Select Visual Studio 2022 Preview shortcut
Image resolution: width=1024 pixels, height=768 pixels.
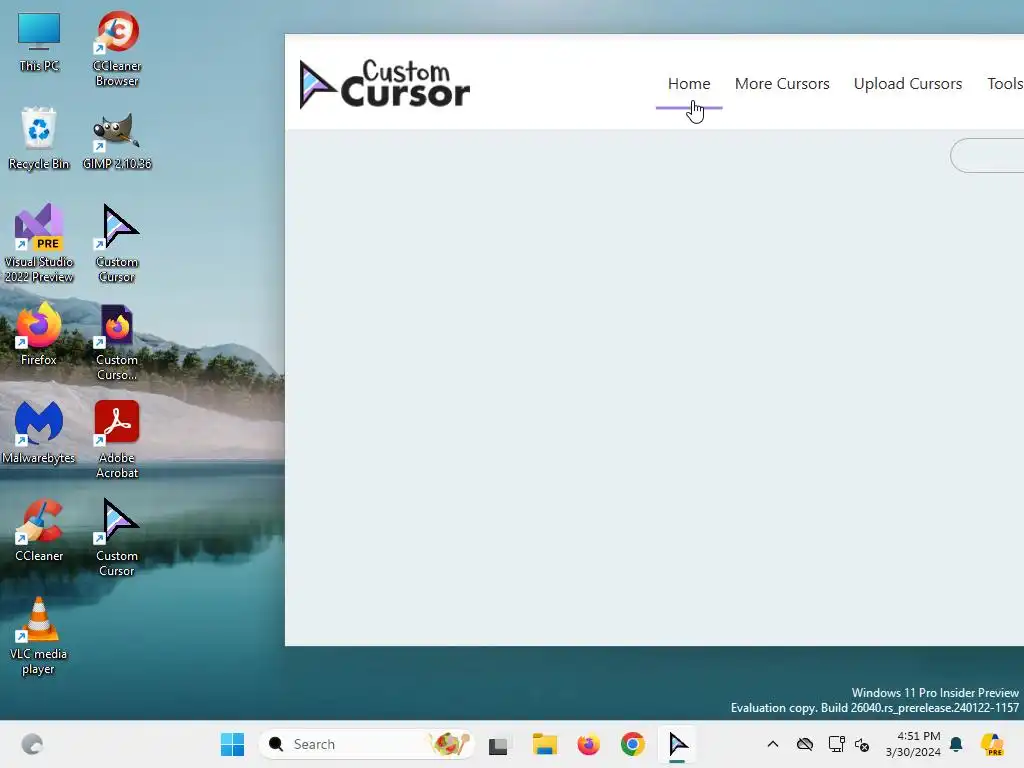39,243
